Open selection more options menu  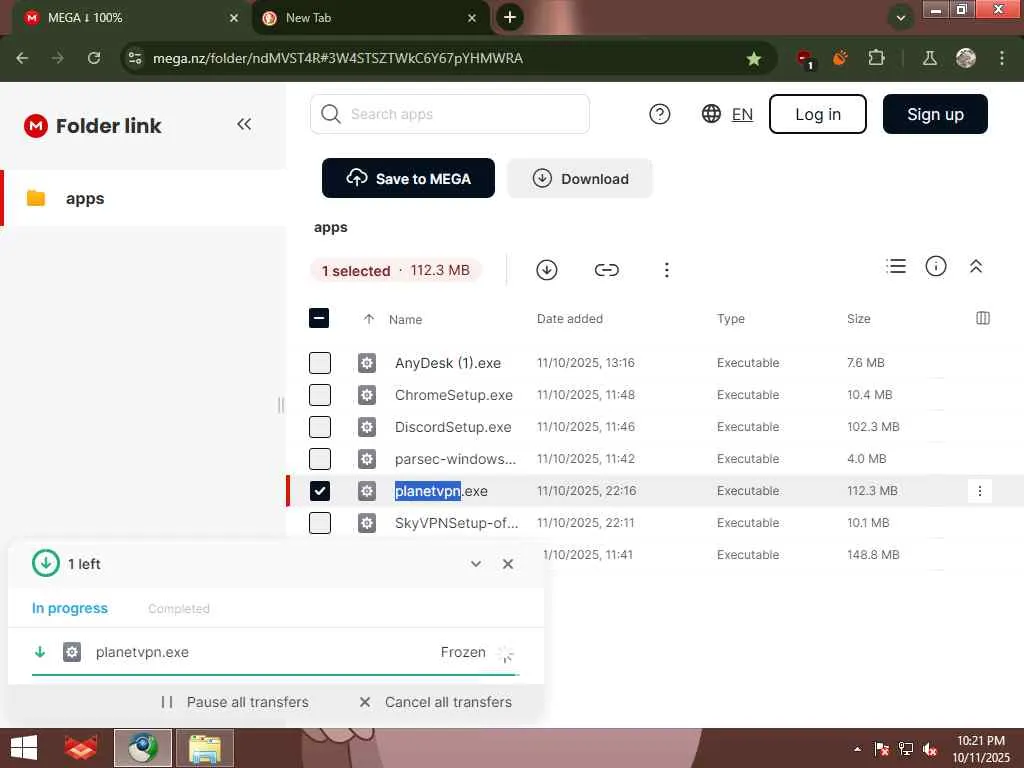pyautogui.click(x=666, y=270)
